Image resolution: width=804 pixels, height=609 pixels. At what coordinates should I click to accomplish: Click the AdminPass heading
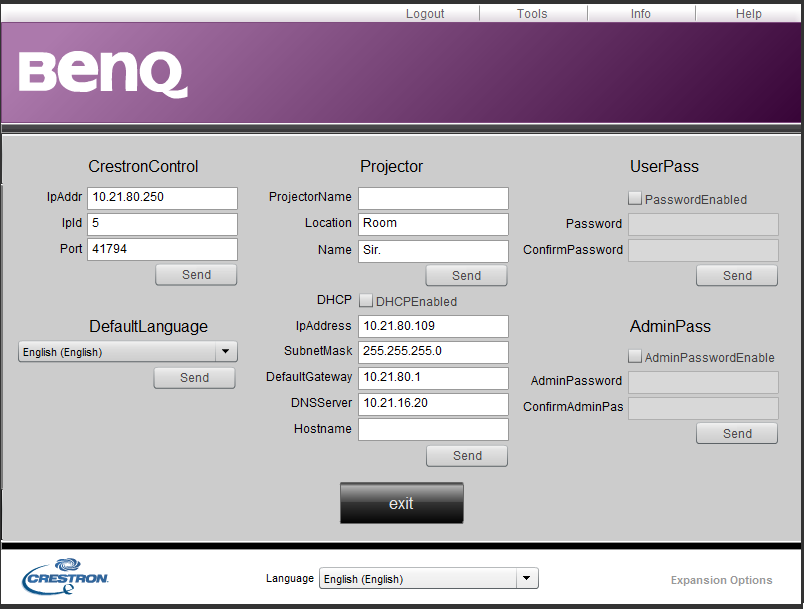670,326
